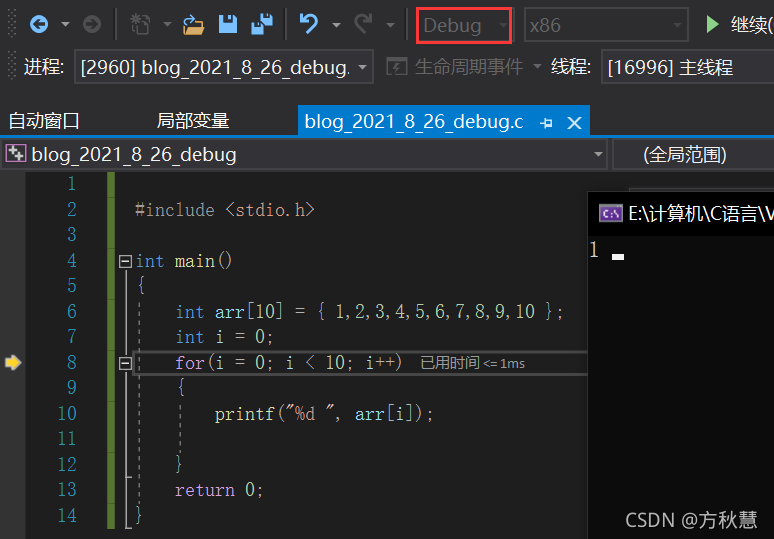Screen dimensions: 774x539
Task: Click the lifecycle events icon
Action: (x=396, y=66)
